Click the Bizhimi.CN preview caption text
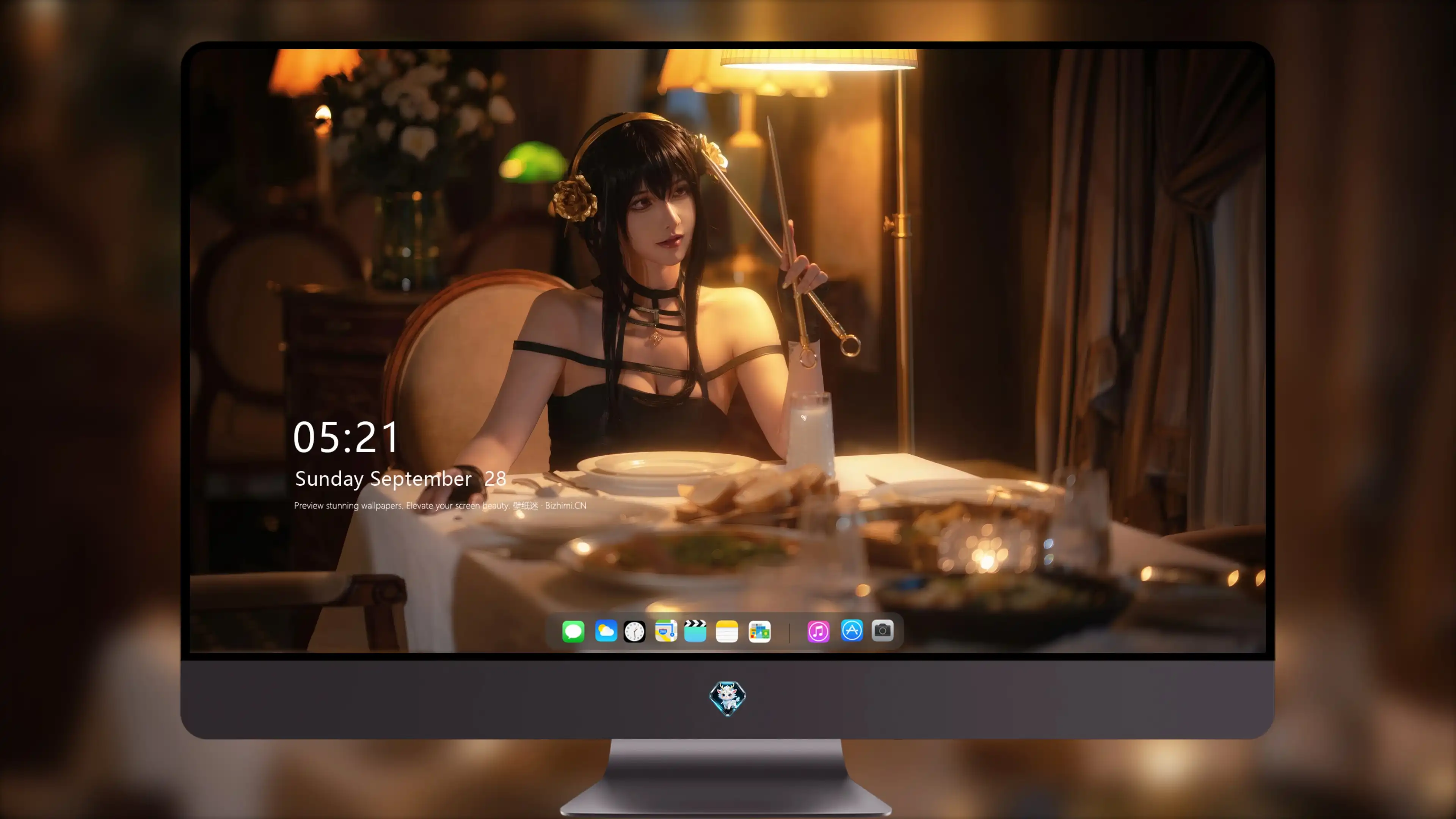 point(440,505)
